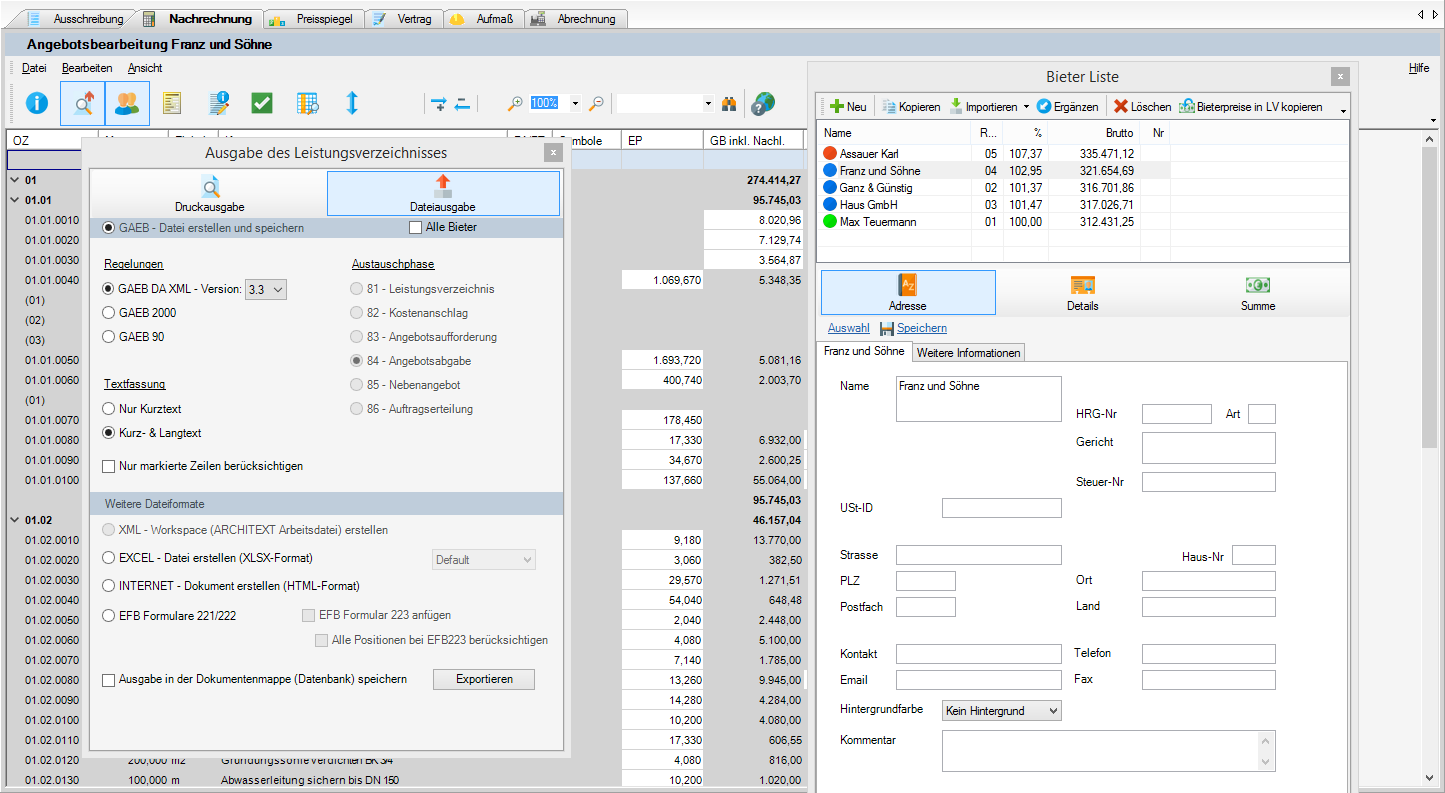Switch to the Preisspiegel tab
Image resolution: width=1445 pixels, height=793 pixels.
(x=313, y=19)
